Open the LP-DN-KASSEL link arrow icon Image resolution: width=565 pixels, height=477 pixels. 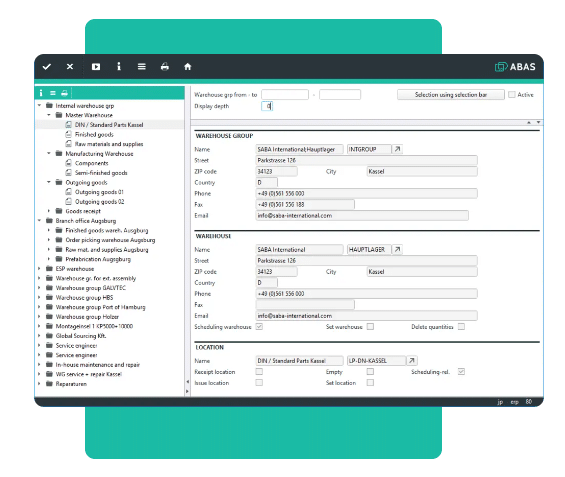(x=412, y=360)
